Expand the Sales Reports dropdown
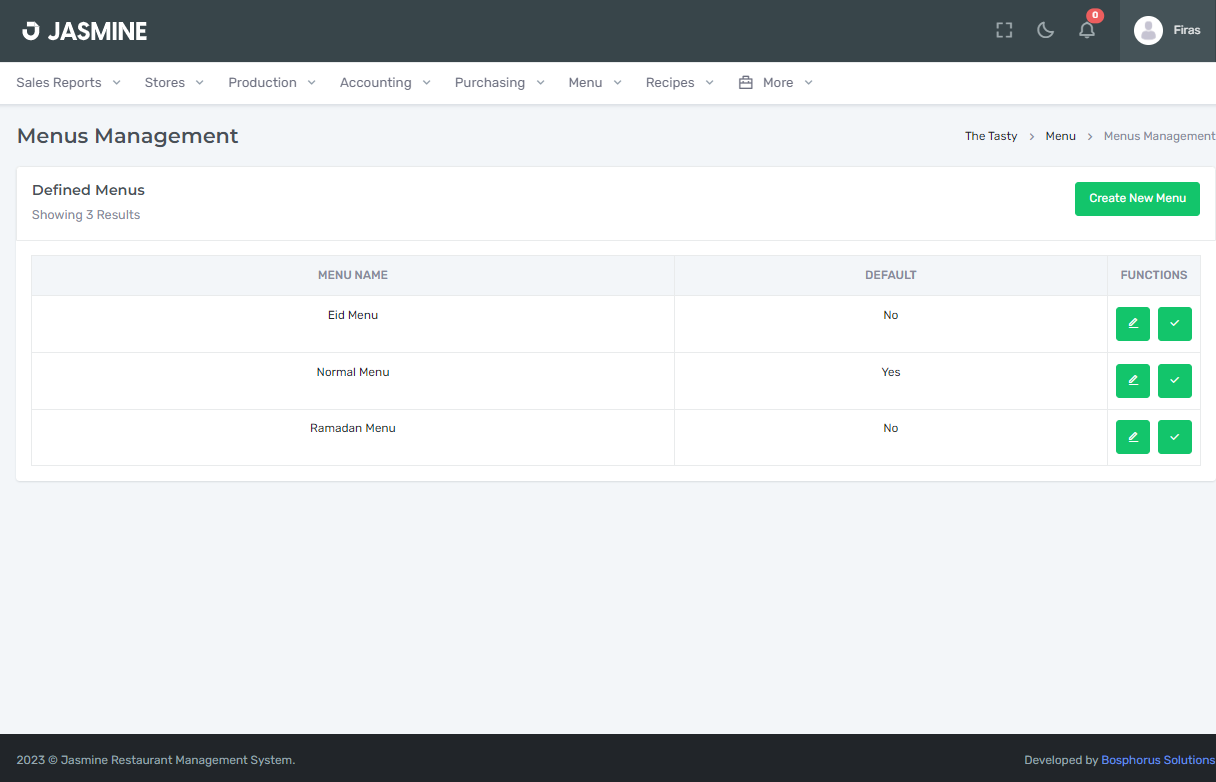The image size is (1216, 782). 68,82
